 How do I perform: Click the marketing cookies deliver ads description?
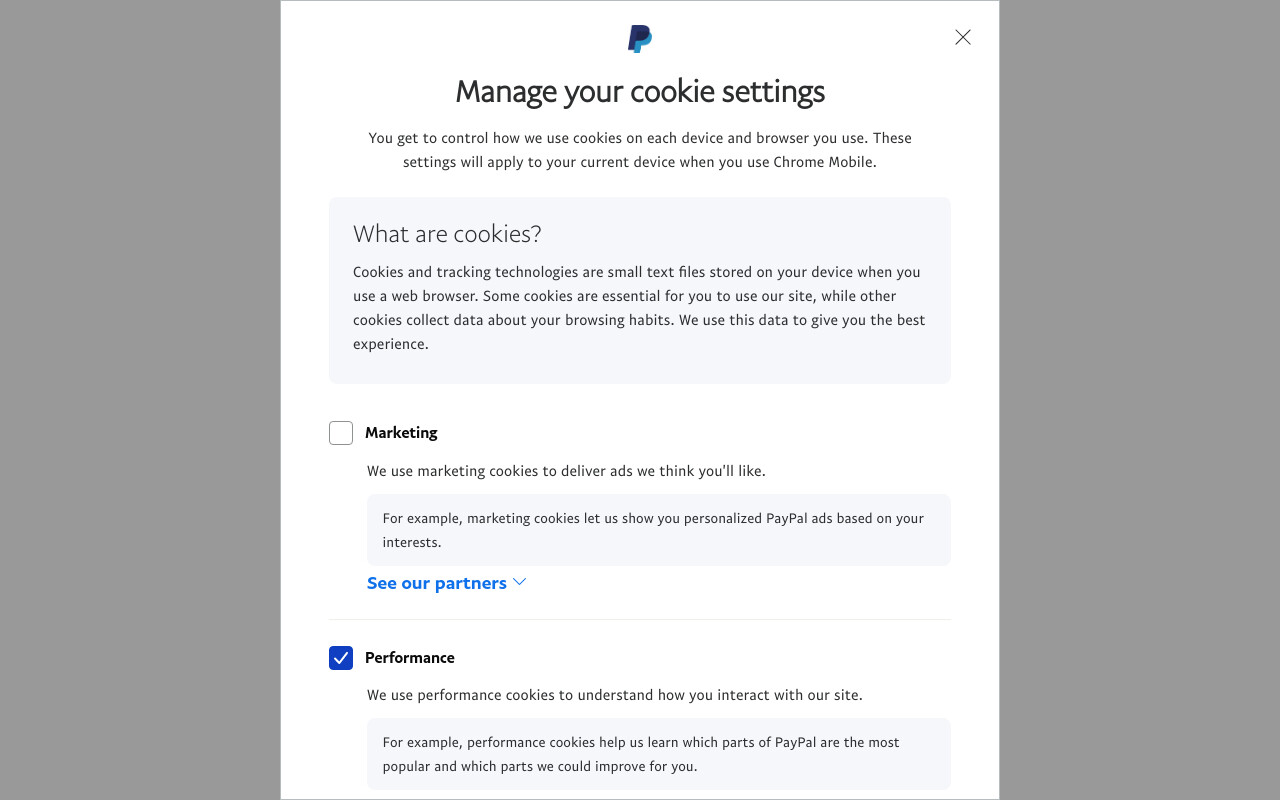pos(566,471)
